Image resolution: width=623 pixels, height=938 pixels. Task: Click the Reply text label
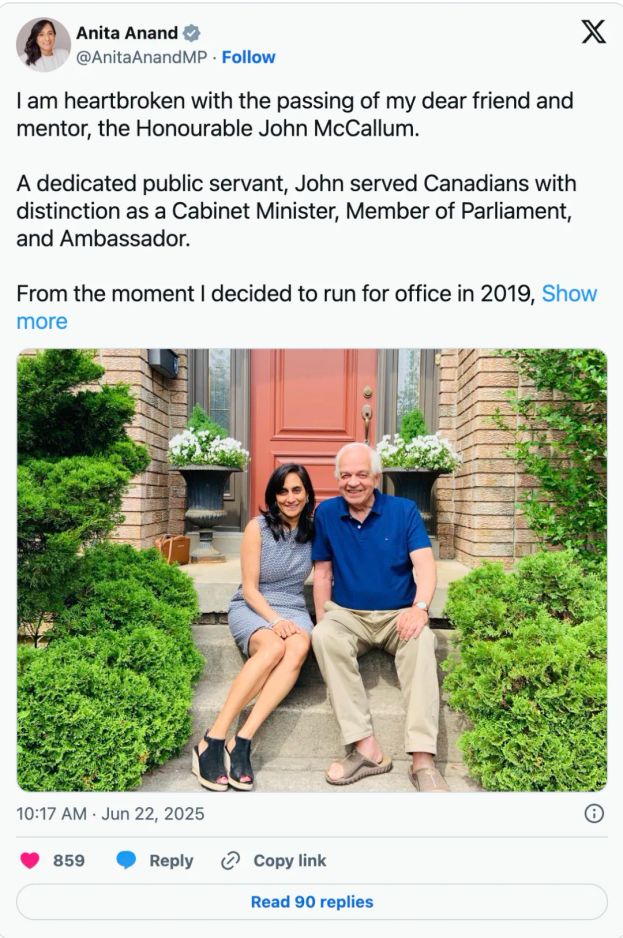click(x=171, y=860)
